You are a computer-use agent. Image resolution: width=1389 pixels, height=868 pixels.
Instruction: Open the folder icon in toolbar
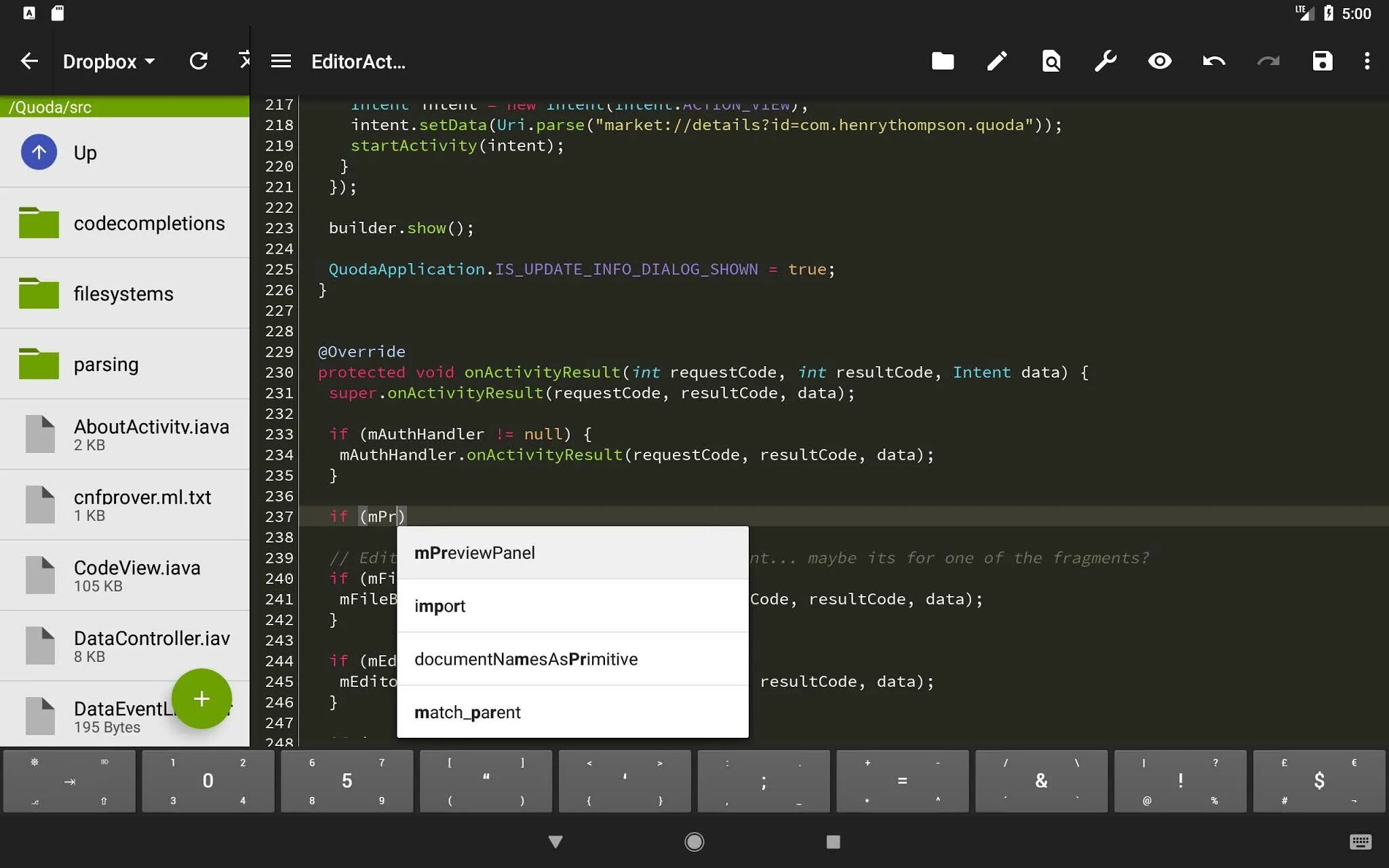(942, 61)
